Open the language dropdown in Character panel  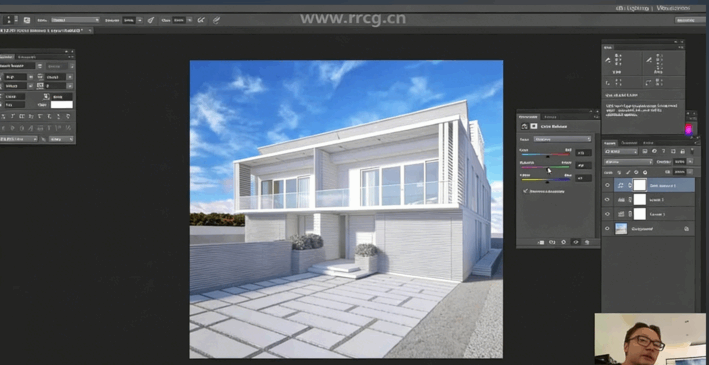[x=18, y=139]
